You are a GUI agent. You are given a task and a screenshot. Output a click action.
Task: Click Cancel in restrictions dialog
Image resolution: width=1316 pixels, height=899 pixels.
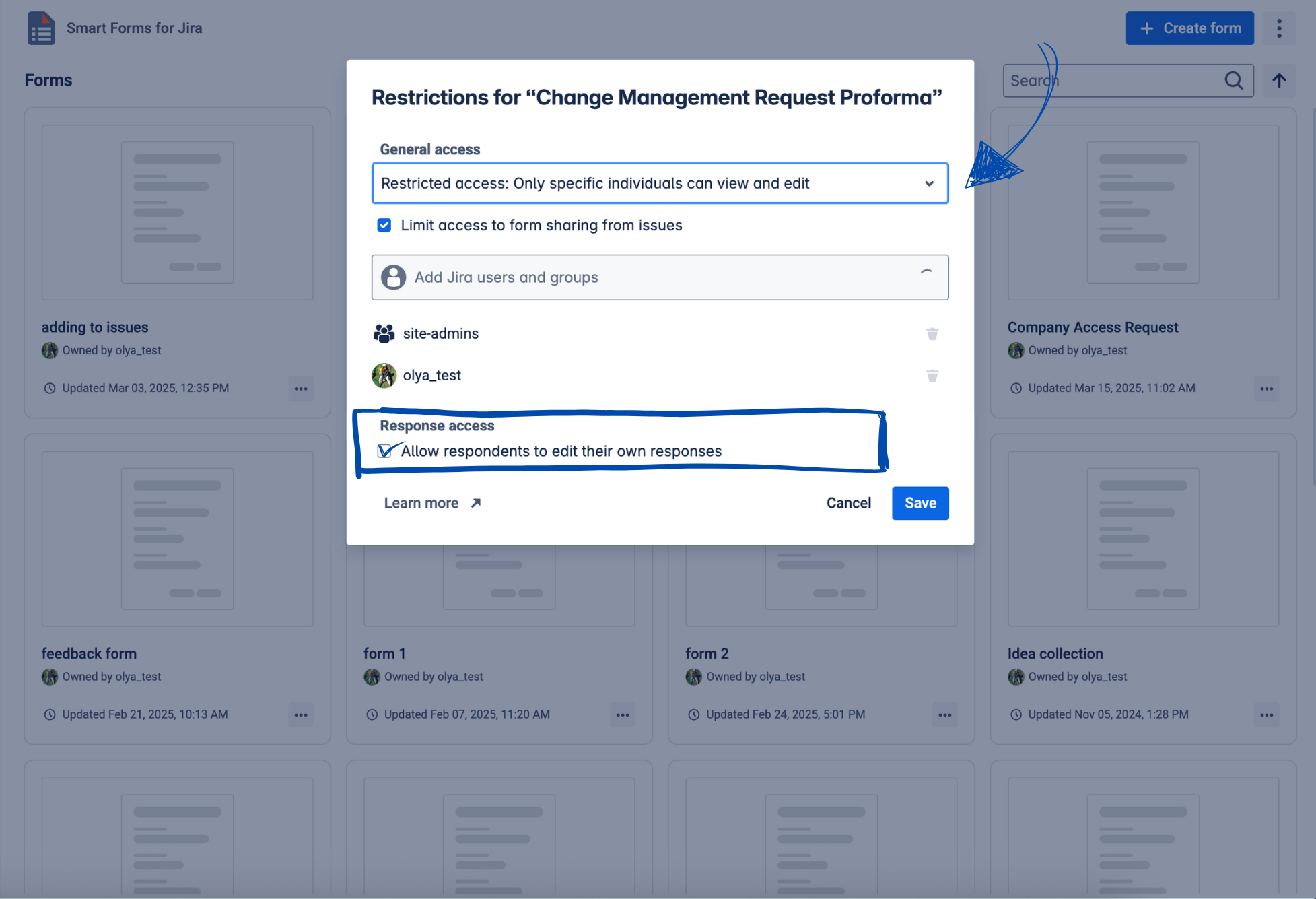(848, 503)
